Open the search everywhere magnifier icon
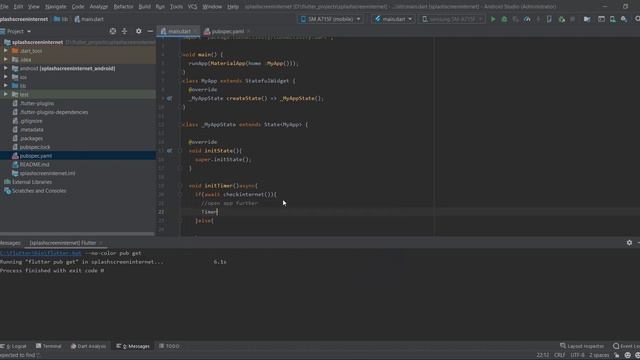Viewport: 640px width, 360px height. [x=637, y=19]
